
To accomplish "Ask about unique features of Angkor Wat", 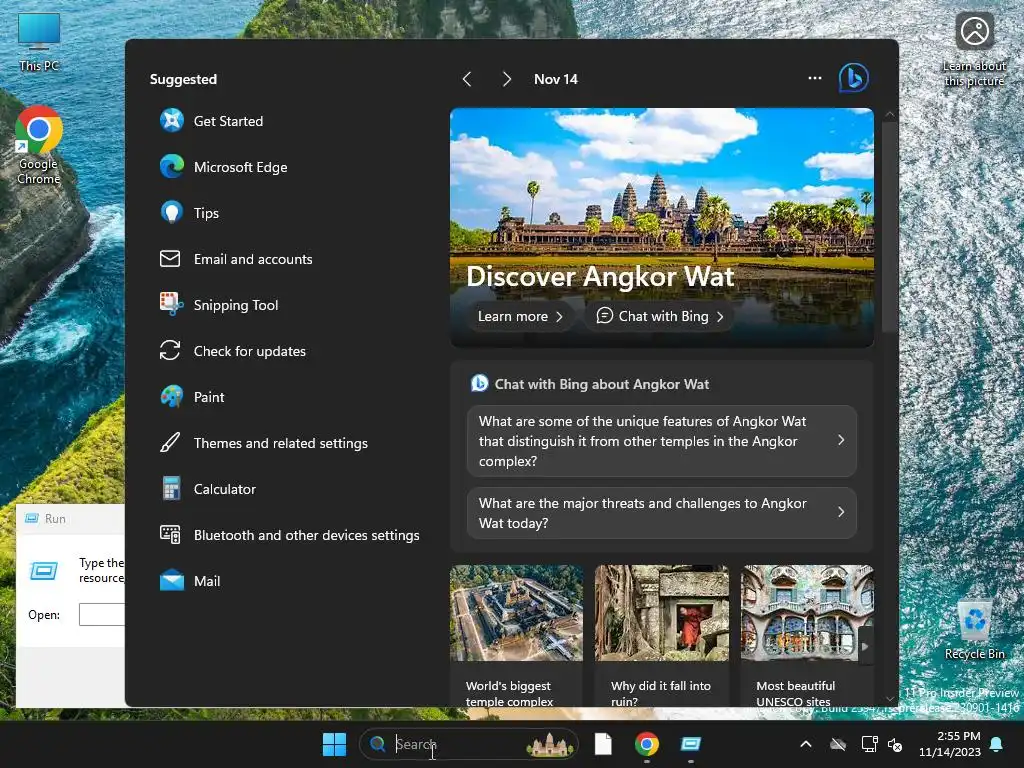I will coord(662,441).
